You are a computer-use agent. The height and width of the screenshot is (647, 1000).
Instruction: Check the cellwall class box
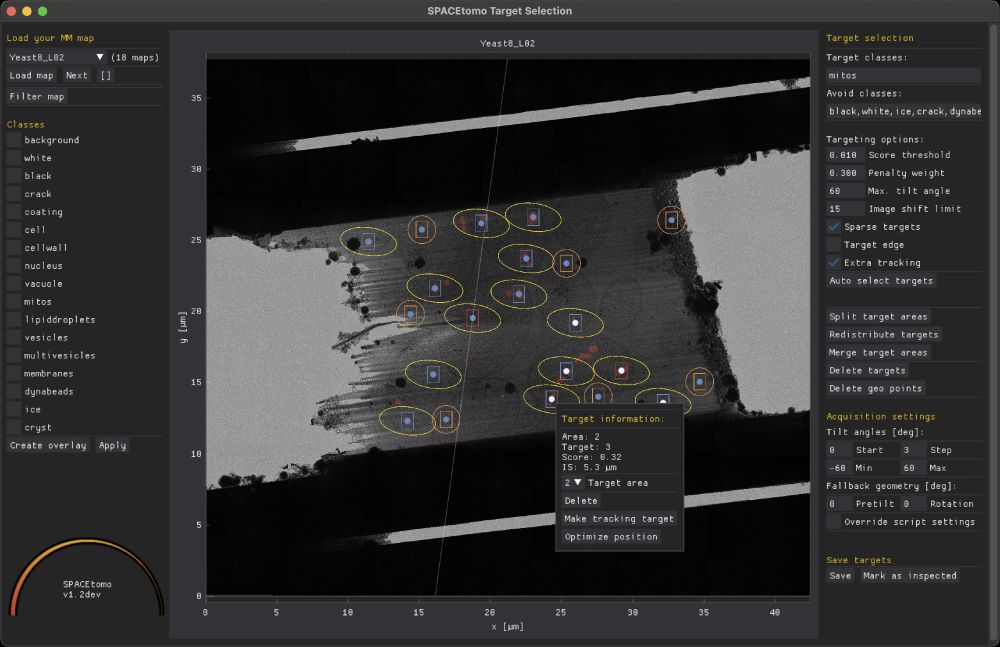[x=13, y=248]
